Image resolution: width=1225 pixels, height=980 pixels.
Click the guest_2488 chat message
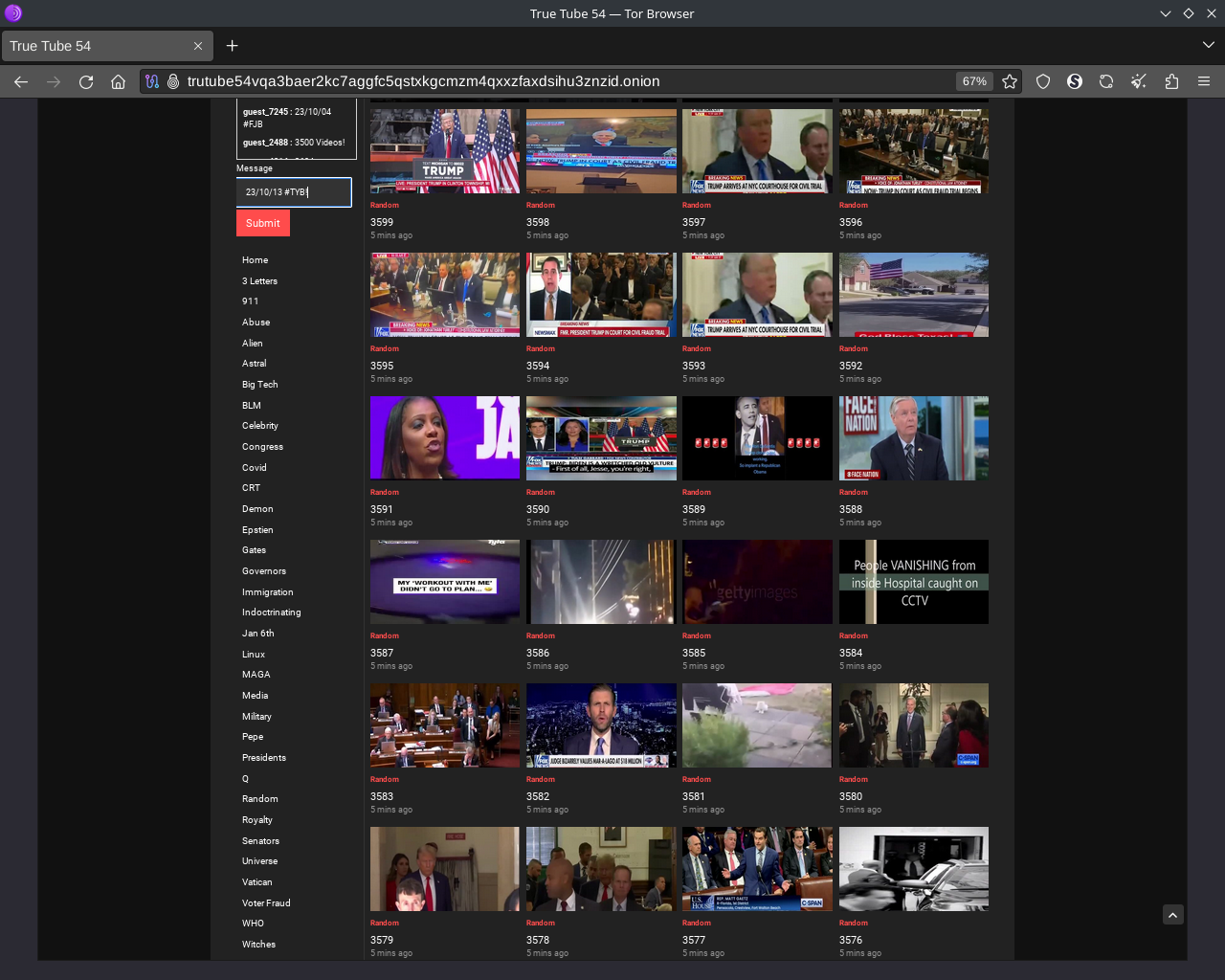point(294,143)
